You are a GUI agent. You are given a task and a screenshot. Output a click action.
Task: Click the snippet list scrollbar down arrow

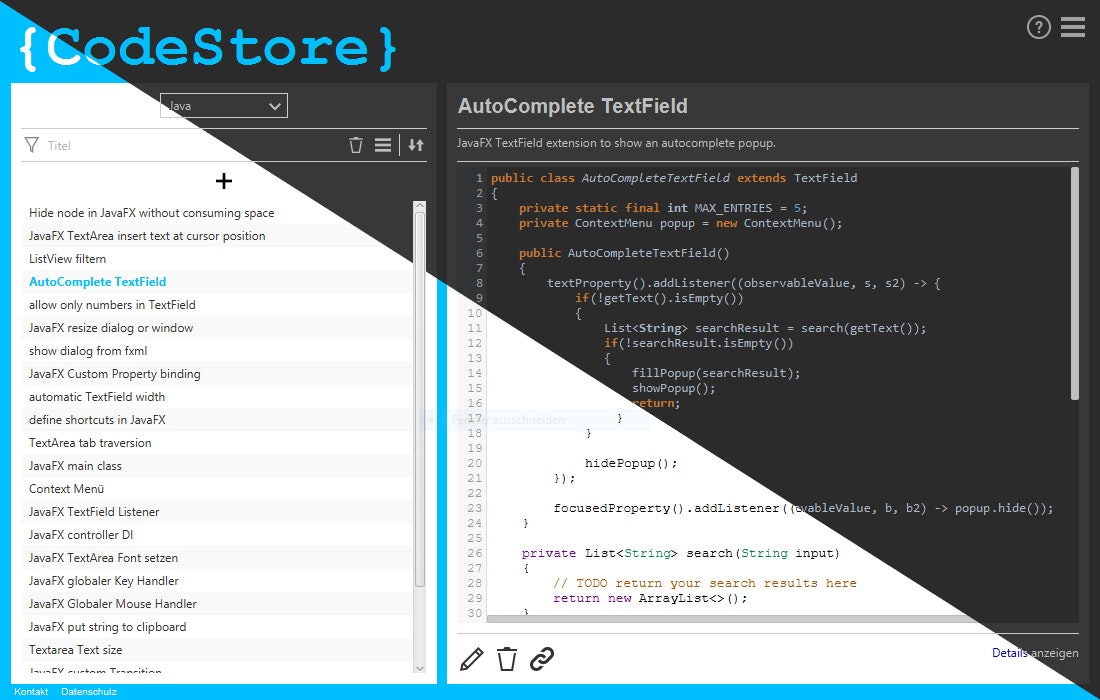pos(420,668)
